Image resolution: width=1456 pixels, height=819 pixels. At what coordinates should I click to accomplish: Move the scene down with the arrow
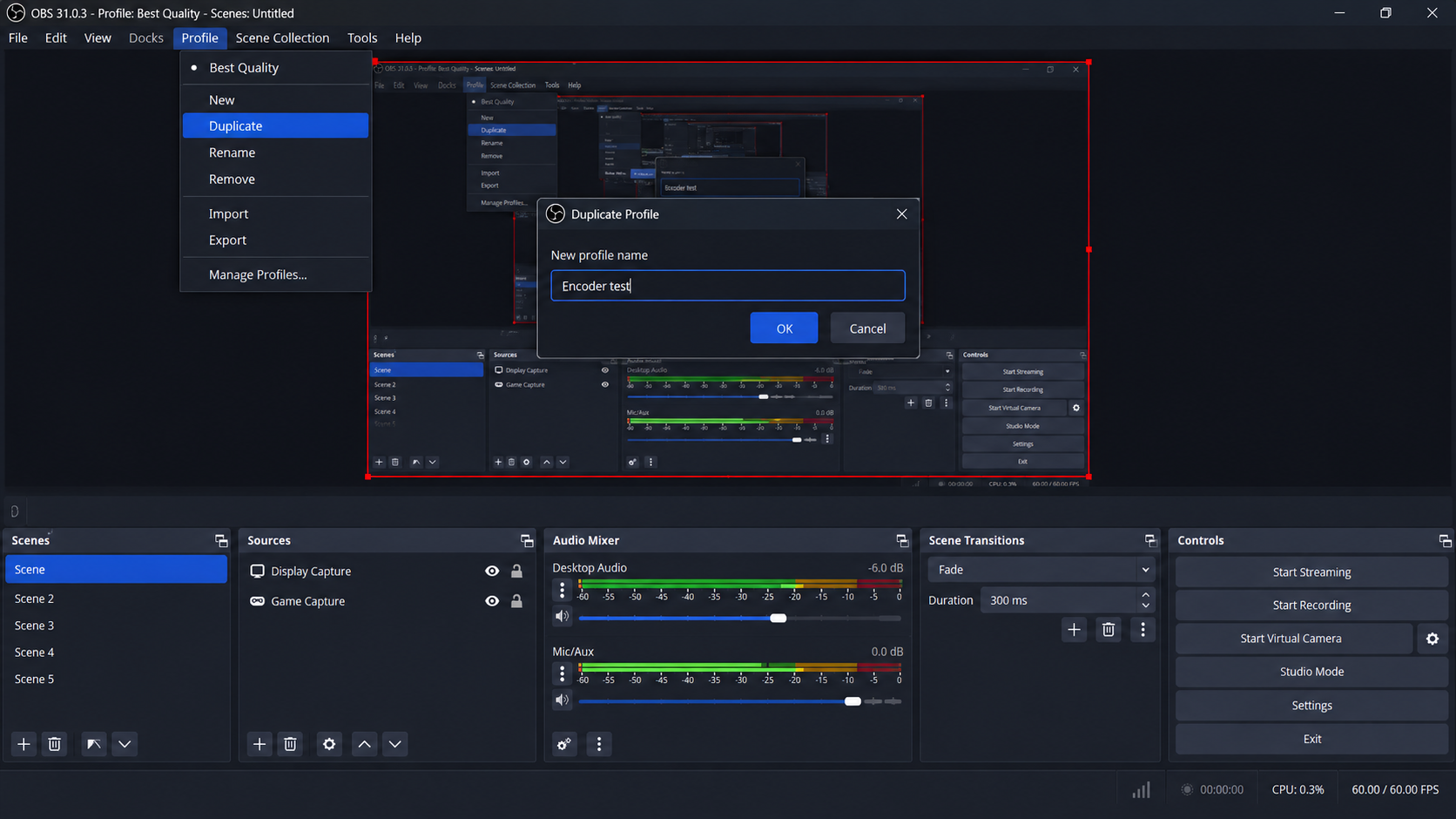click(125, 744)
